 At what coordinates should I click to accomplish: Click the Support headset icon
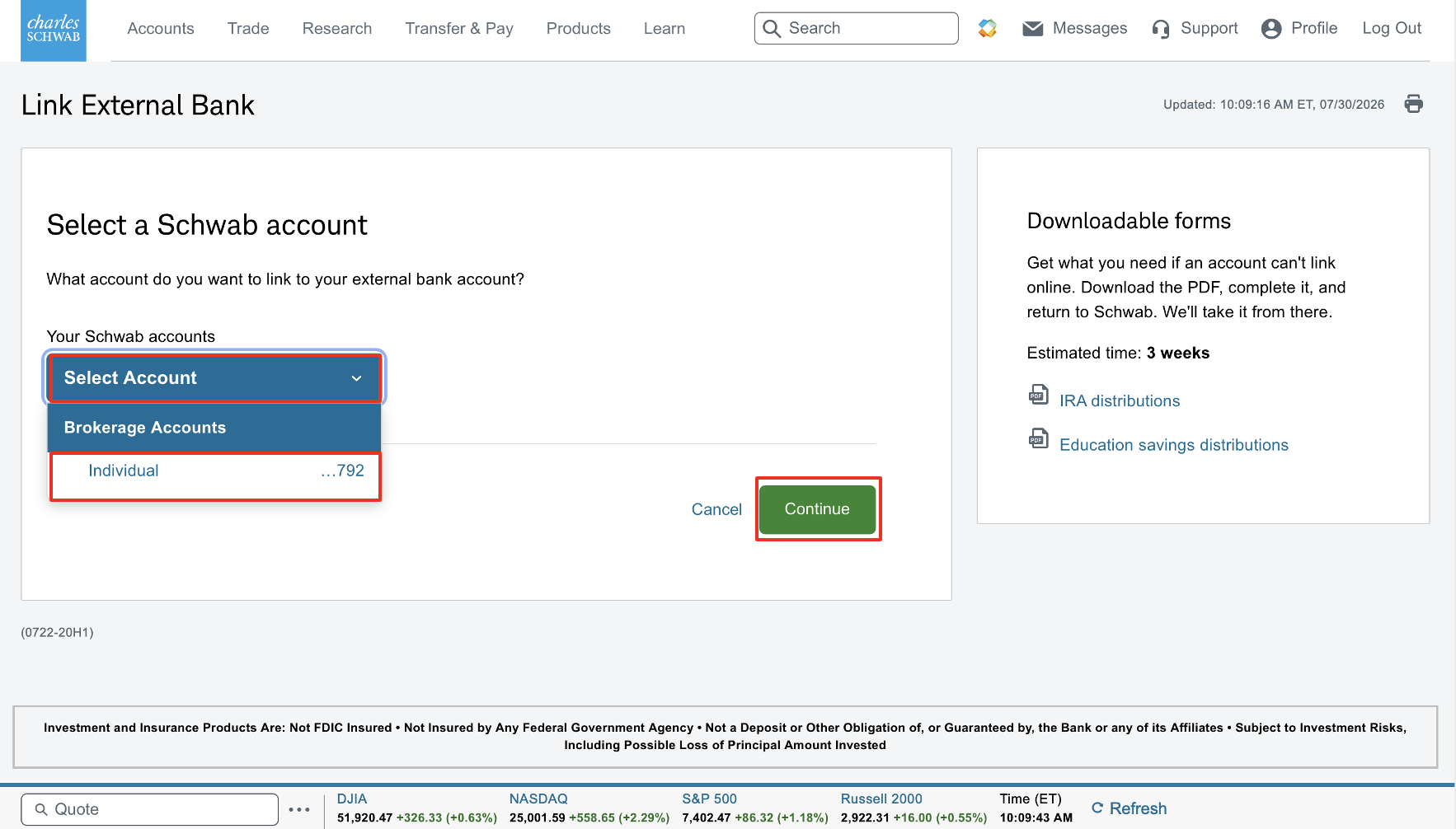(1161, 29)
